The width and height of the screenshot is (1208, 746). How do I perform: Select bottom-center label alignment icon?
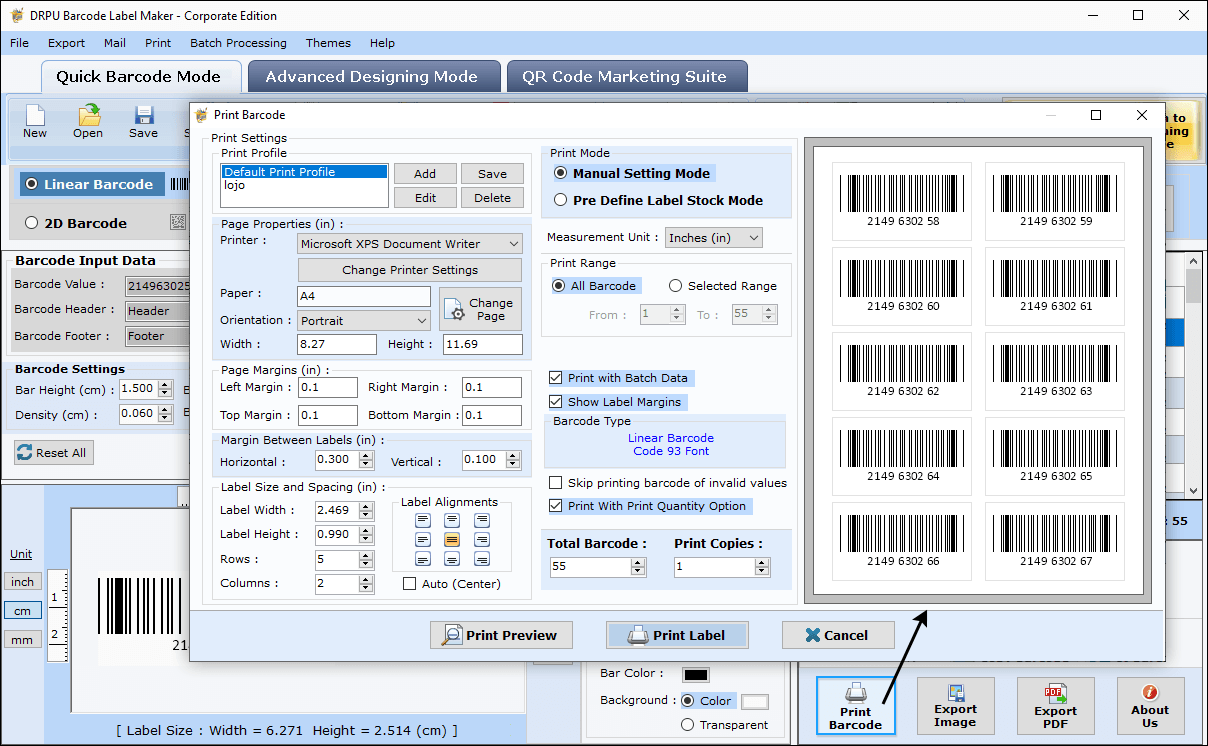pyautogui.click(x=452, y=559)
